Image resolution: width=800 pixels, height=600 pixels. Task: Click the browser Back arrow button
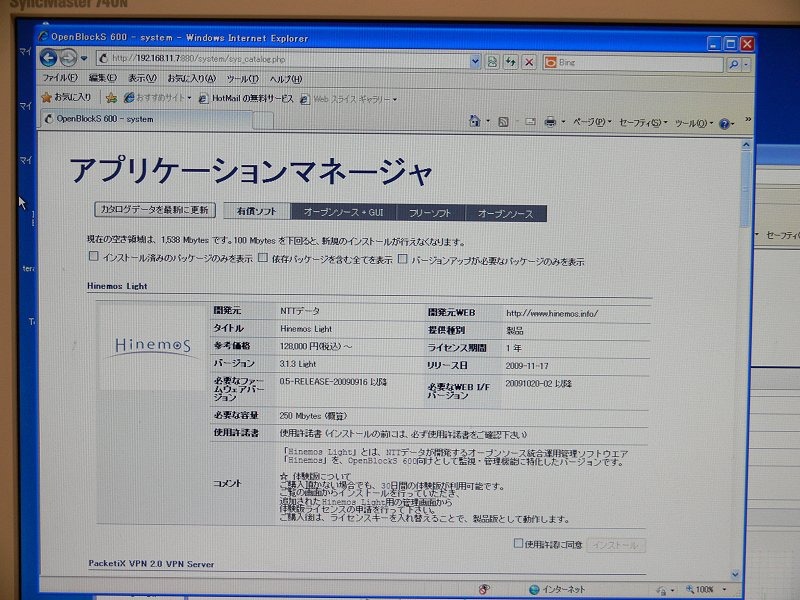tap(49, 58)
